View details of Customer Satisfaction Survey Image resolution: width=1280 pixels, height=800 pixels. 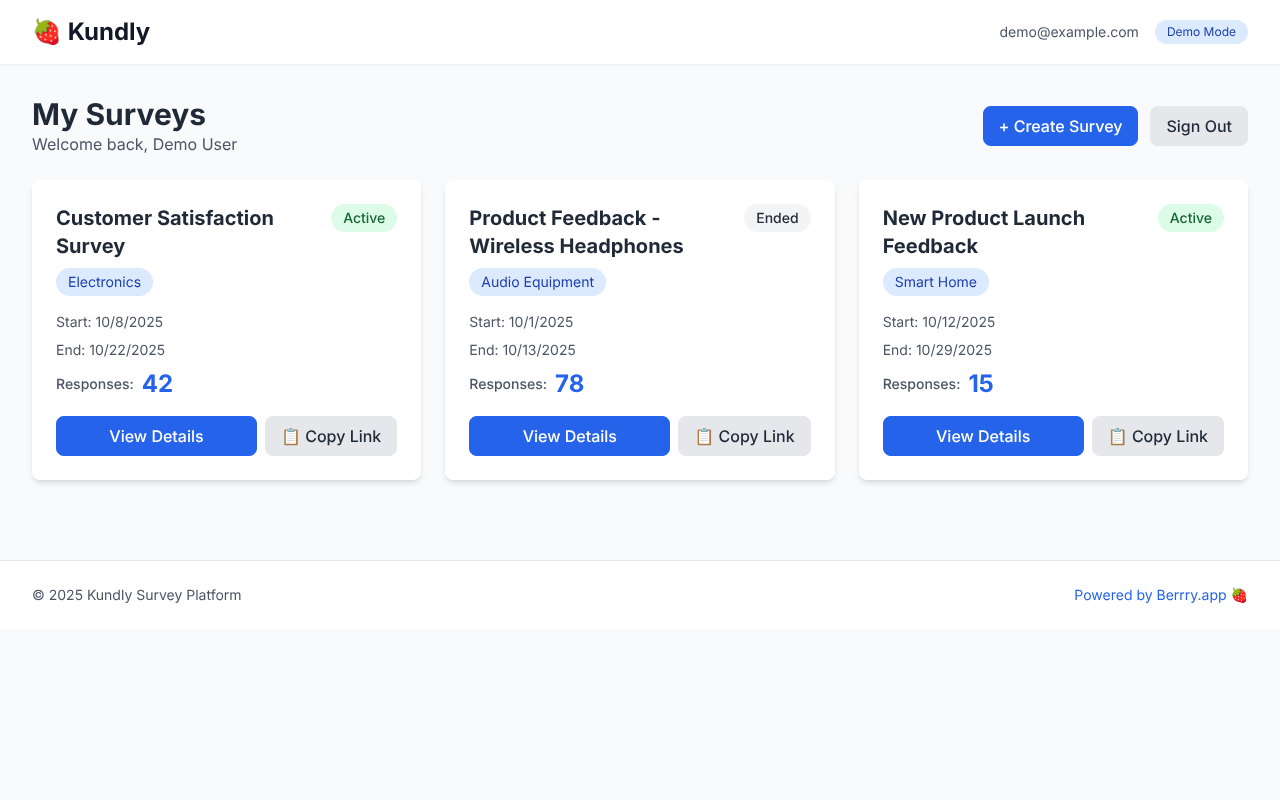pyautogui.click(x=156, y=436)
